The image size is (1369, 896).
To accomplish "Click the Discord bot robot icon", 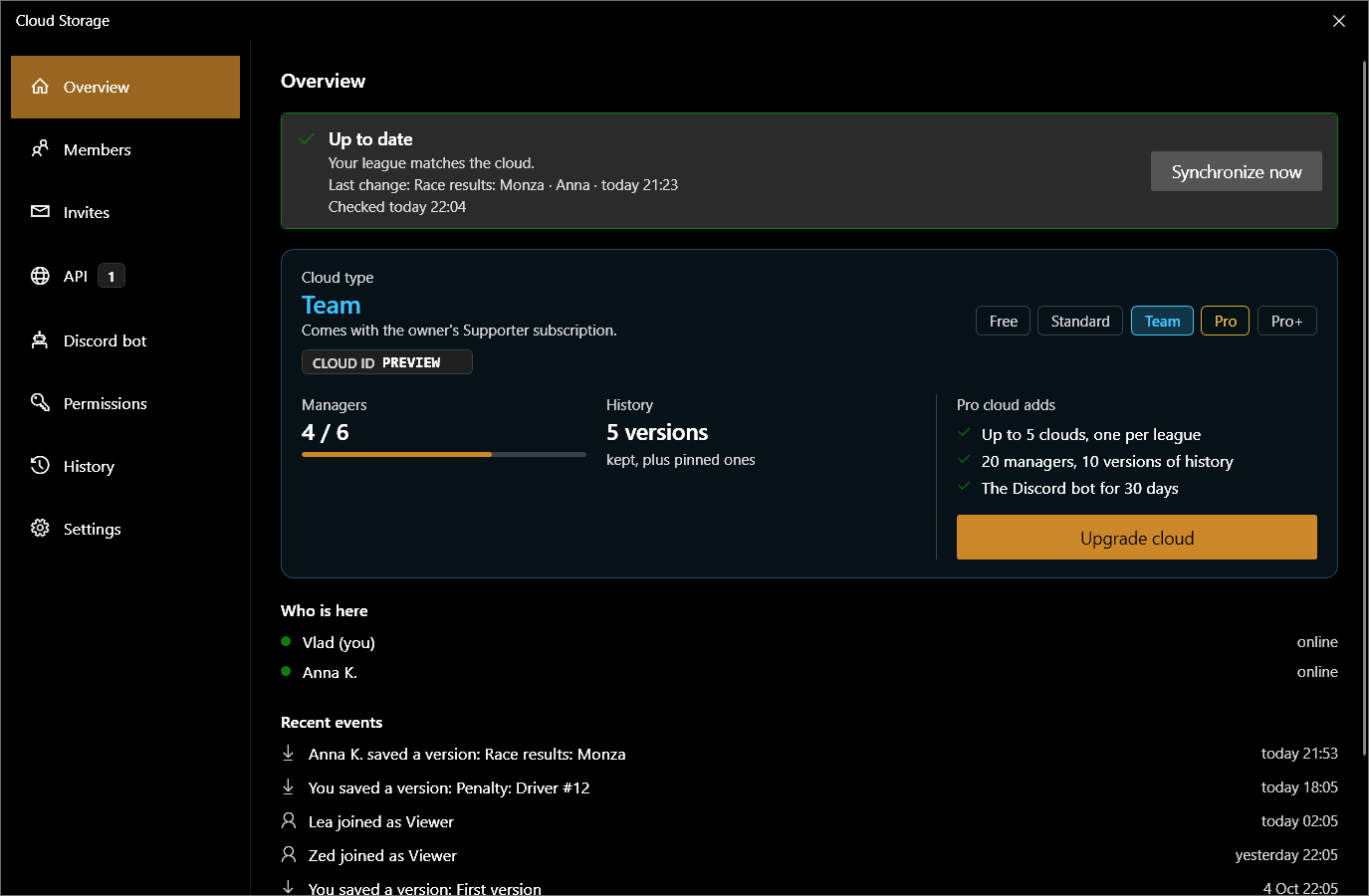I will point(40,340).
